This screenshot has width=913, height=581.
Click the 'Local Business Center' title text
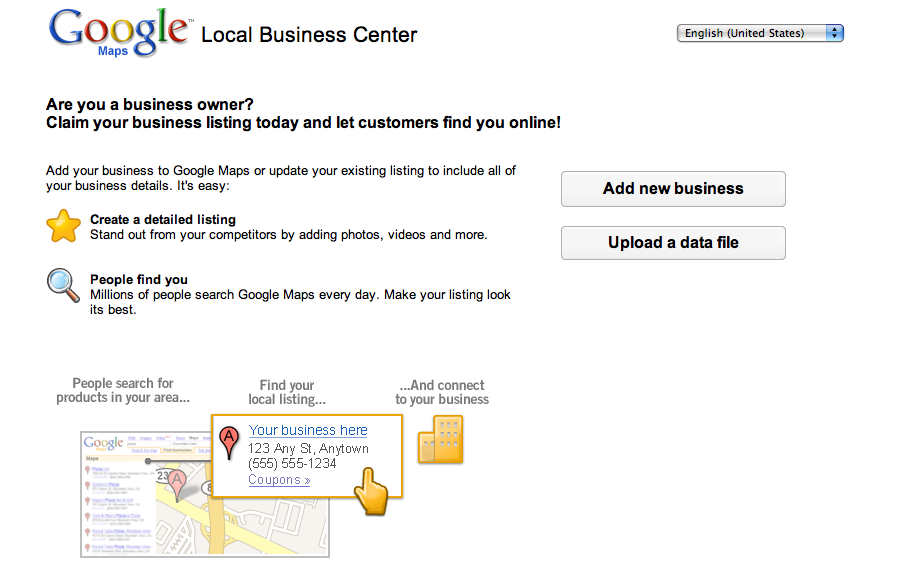309,35
